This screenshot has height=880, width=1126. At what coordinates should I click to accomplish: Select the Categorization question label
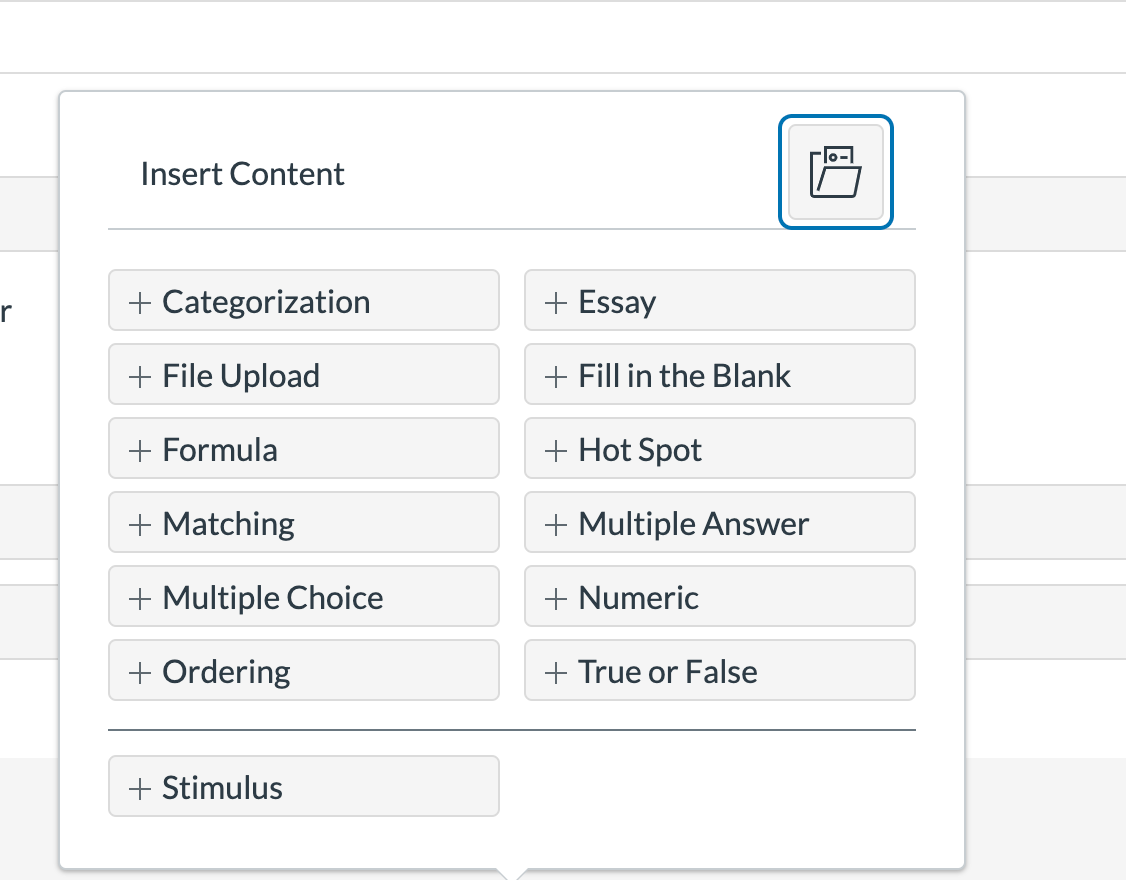click(x=266, y=302)
